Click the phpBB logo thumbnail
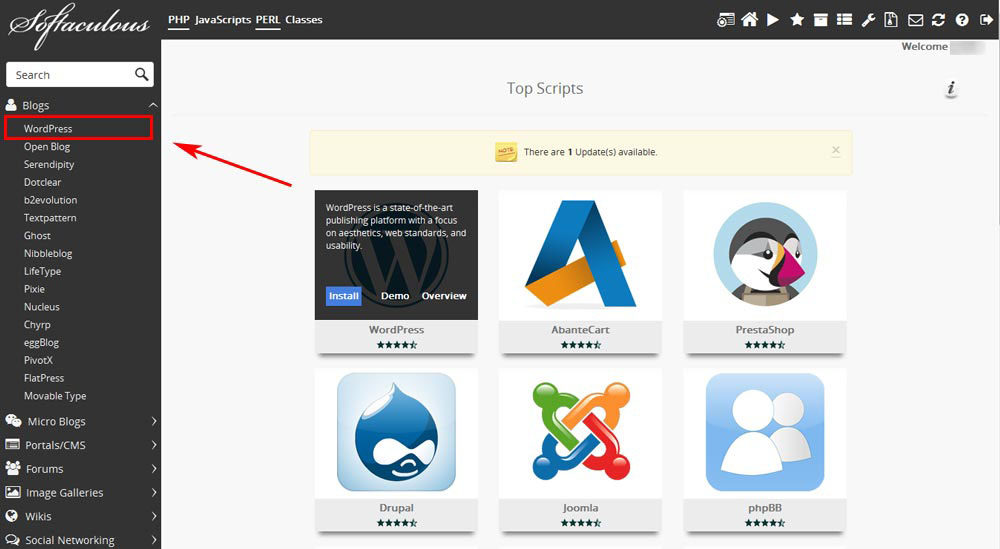The image size is (1000, 549). (x=765, y=432)
